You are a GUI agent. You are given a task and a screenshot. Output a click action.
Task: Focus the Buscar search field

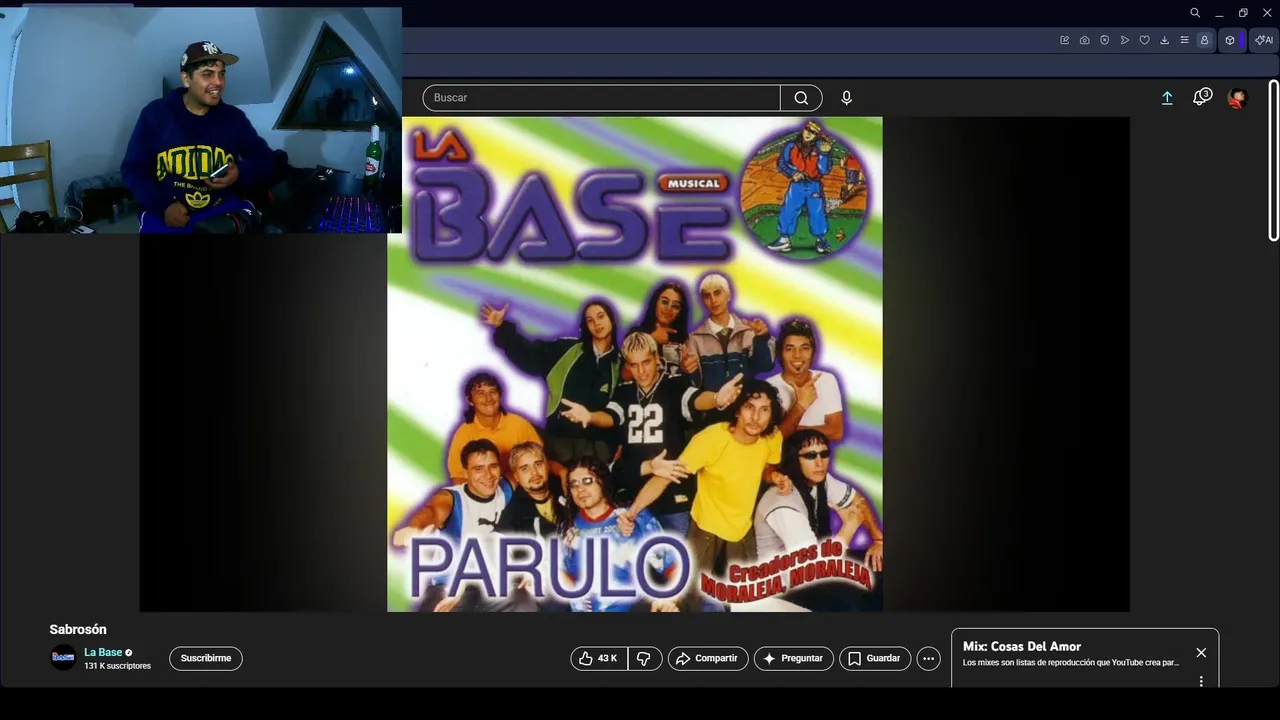(x=601, y=98)
